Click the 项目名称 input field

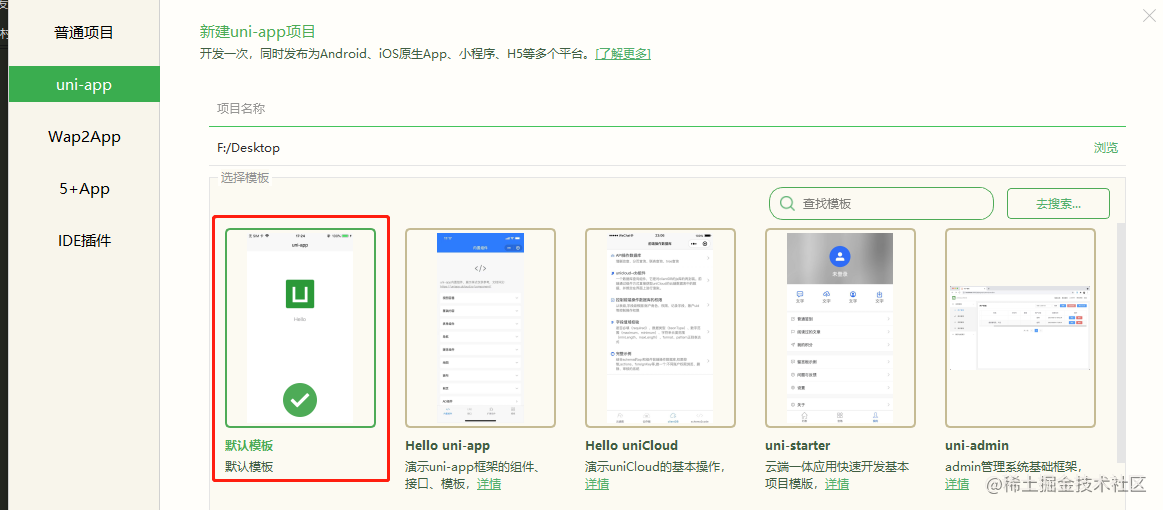pyautogui.click(x=667, y=109)
